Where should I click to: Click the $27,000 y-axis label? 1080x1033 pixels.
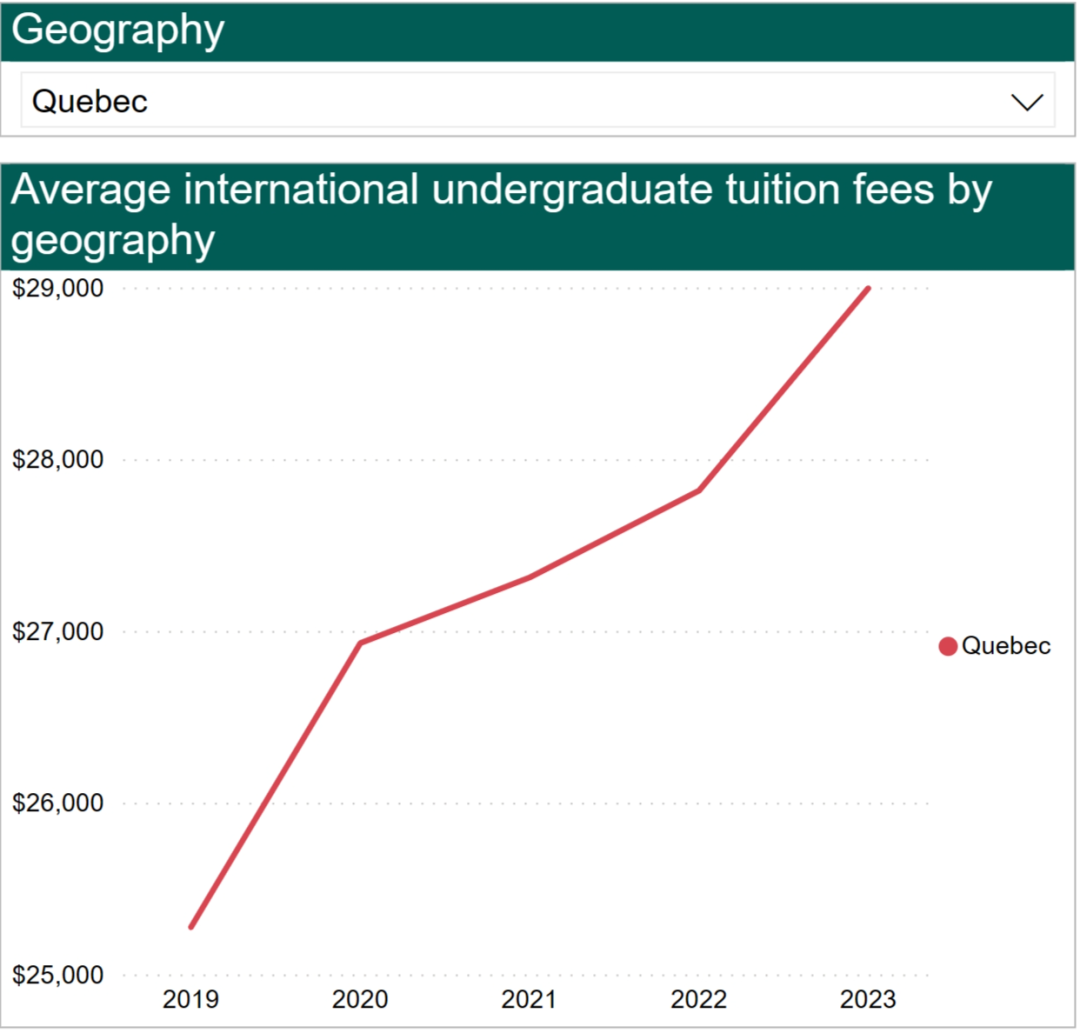coord(58,632)
